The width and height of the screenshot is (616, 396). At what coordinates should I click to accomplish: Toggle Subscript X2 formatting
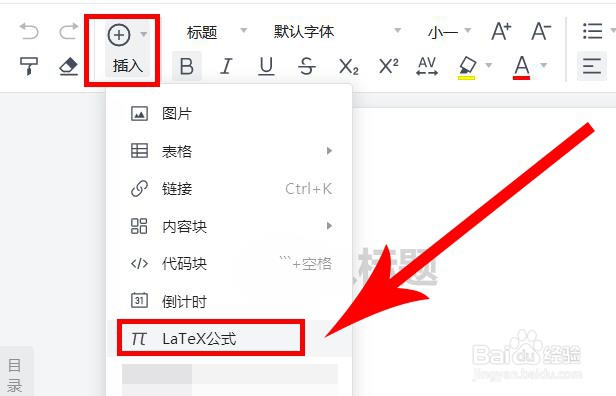point(348,66)
